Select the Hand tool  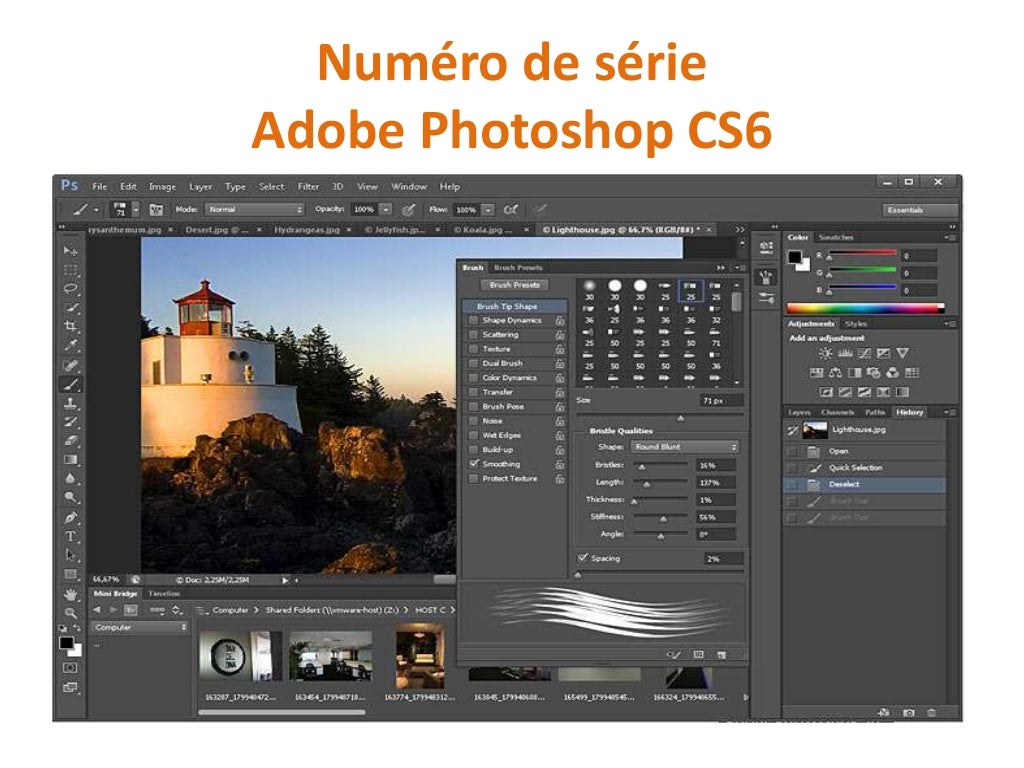coord(71,595)
